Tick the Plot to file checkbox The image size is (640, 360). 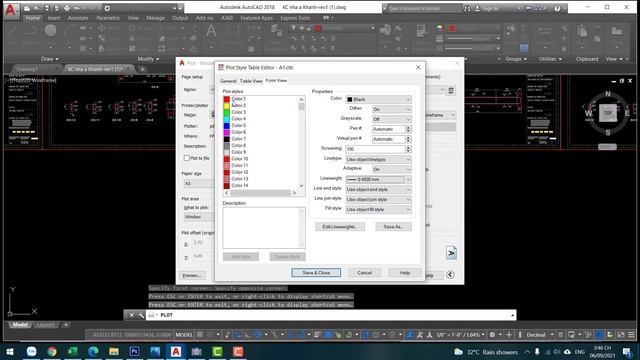[187, 158]
